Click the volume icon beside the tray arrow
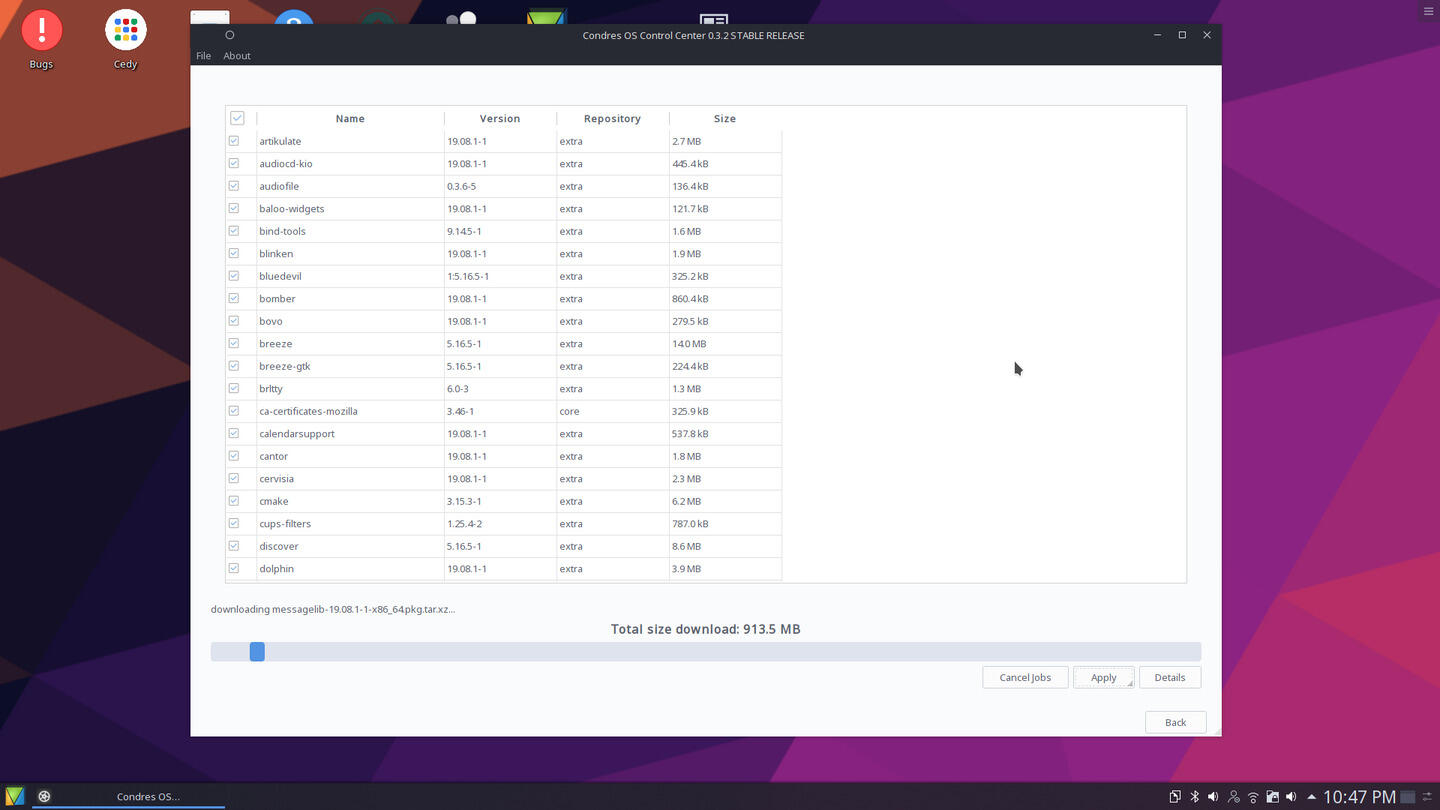This screenshot has width=1440, height=810. click(1291, 797)
